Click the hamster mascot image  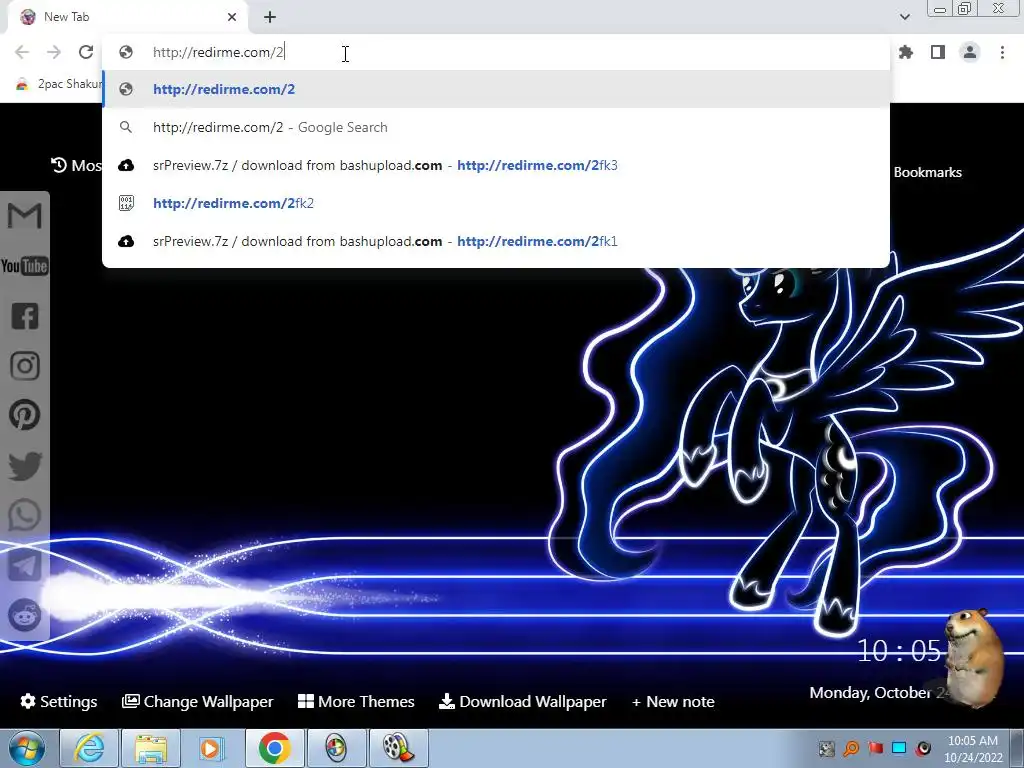click(x=974, y=658)
